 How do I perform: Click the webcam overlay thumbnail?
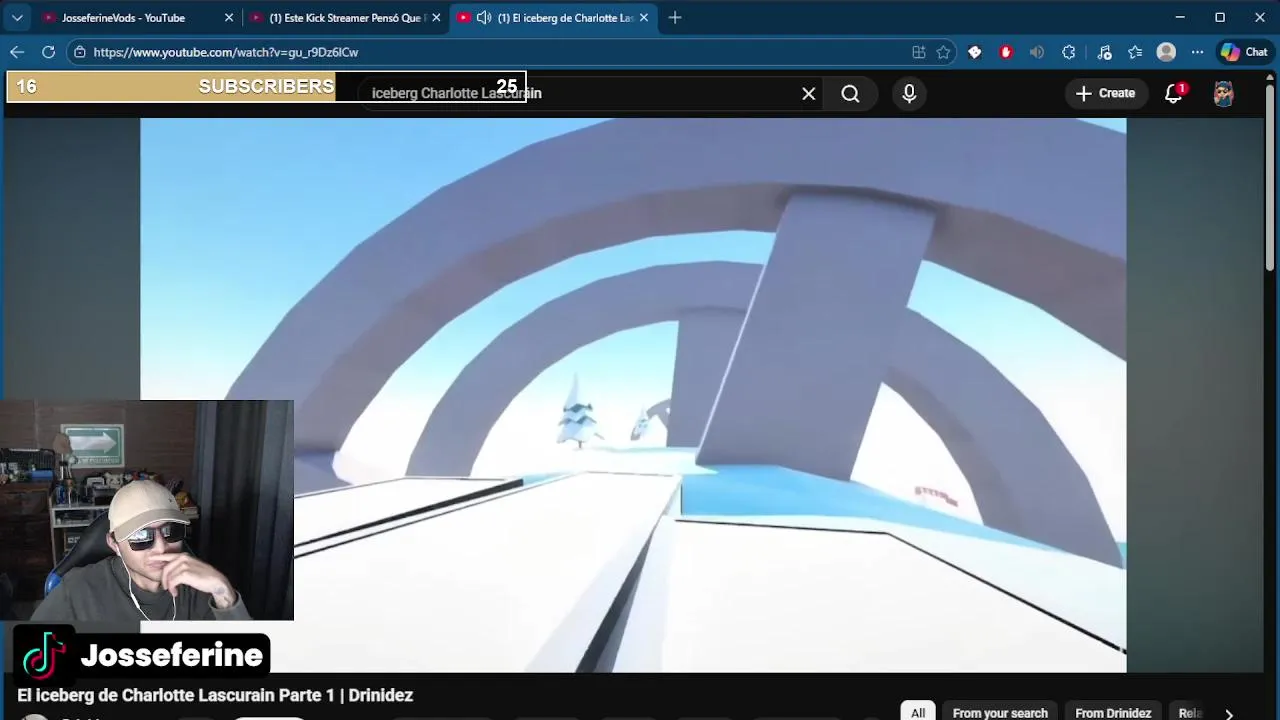pos(147,510)
